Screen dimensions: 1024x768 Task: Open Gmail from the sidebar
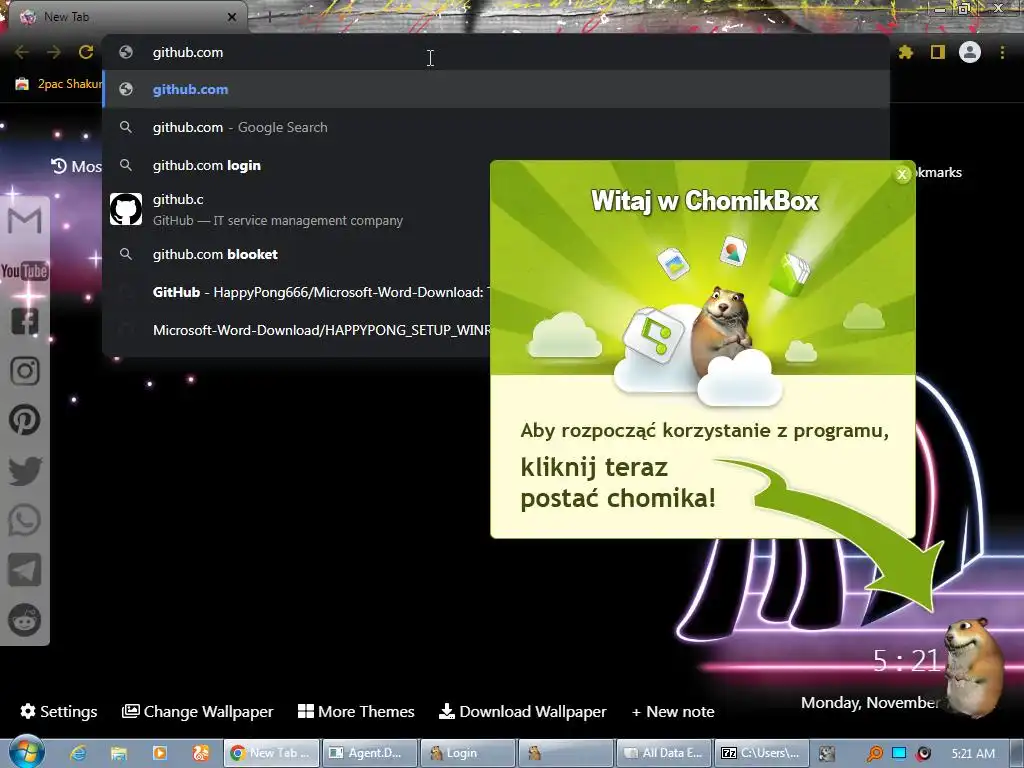25,221
